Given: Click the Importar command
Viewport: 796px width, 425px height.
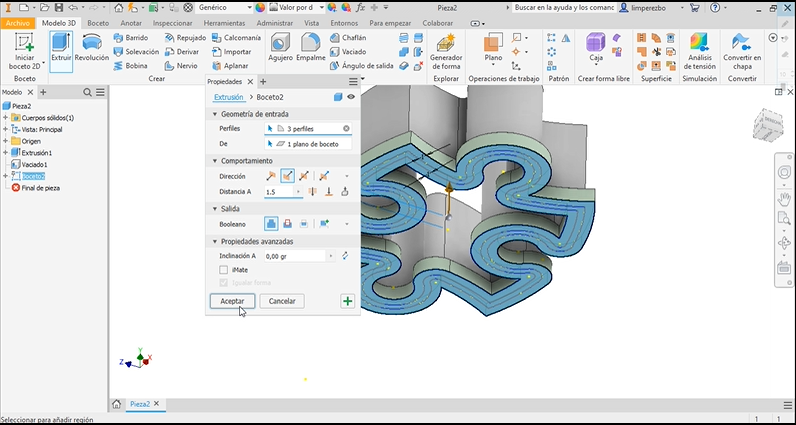Looking at the screenshot, I should (x=231, y=51).
